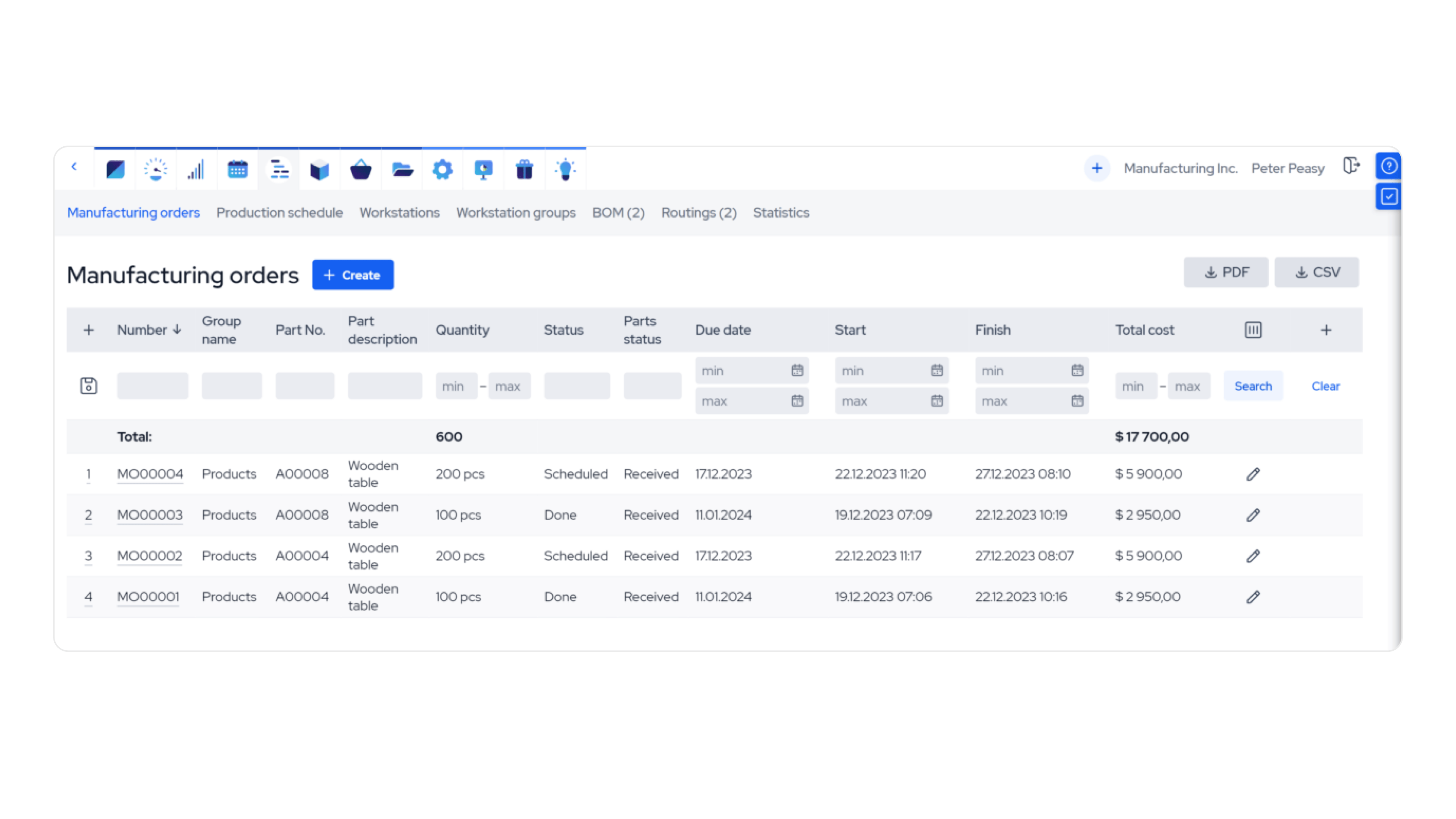Switch to Production schedule tab
The height and width of the screenshot is (819, 1456).
(x=279, y=212)
